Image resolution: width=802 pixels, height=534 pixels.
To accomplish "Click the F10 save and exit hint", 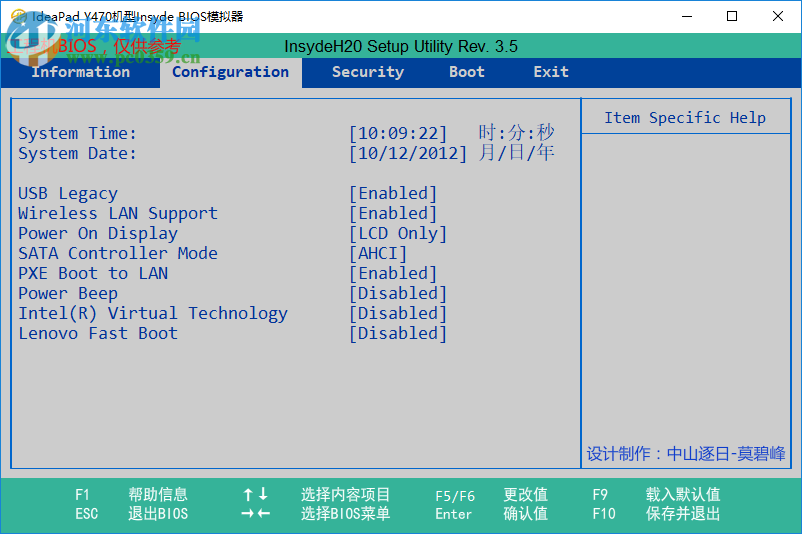I will pyautogui.click(x=656, y=514).
